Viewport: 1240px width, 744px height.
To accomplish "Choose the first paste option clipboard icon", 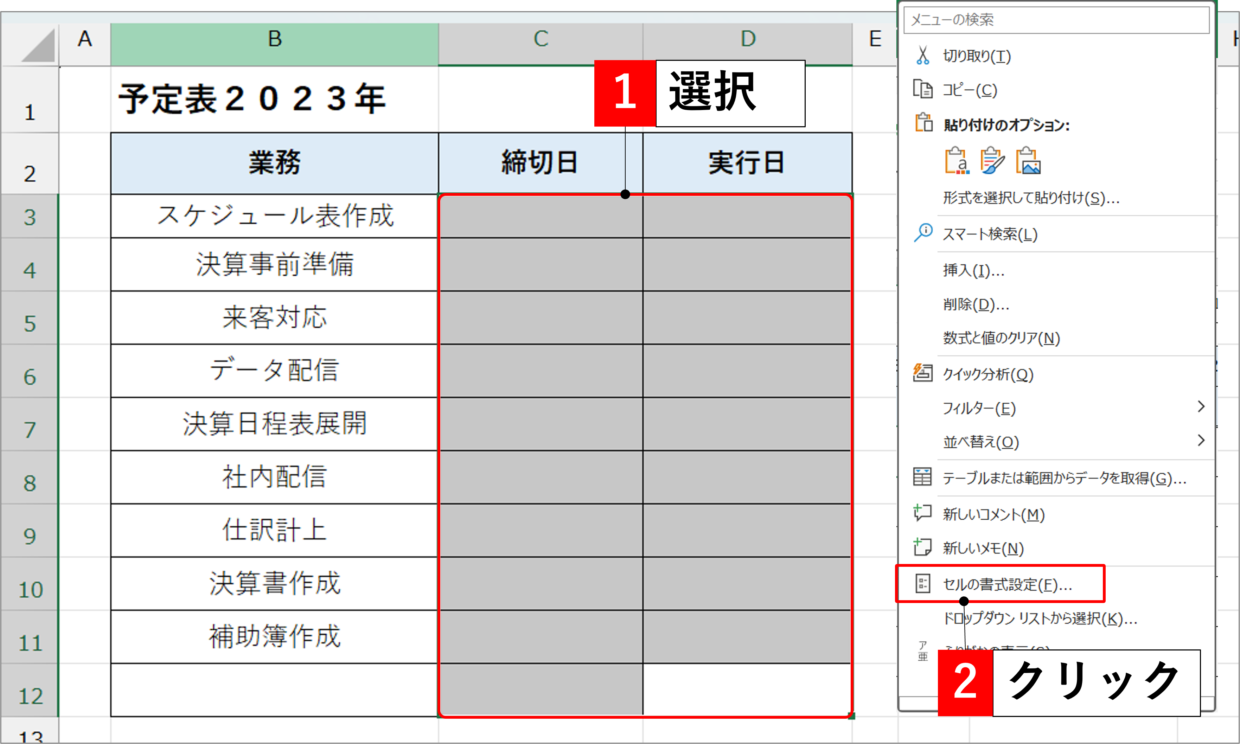I will pyautogui.click(x=957, y=161).
